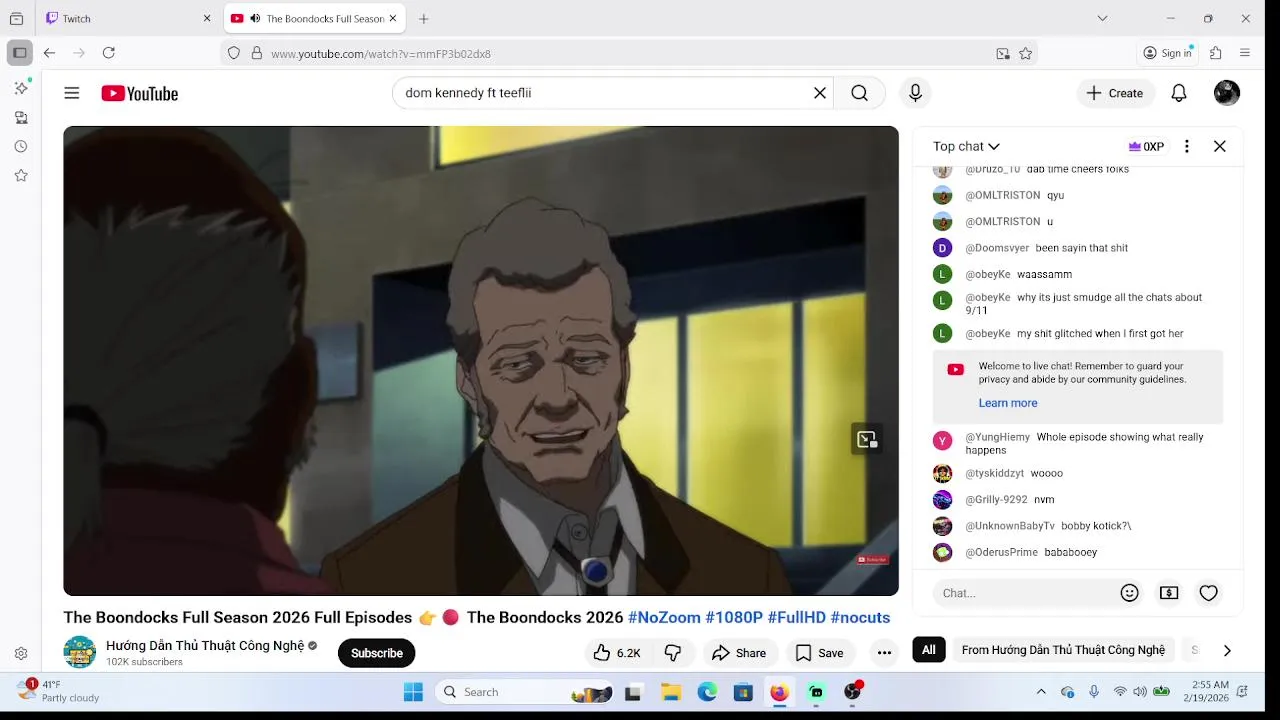
Task: Open sidebar settings gear
Action: (x=20, y=654)
